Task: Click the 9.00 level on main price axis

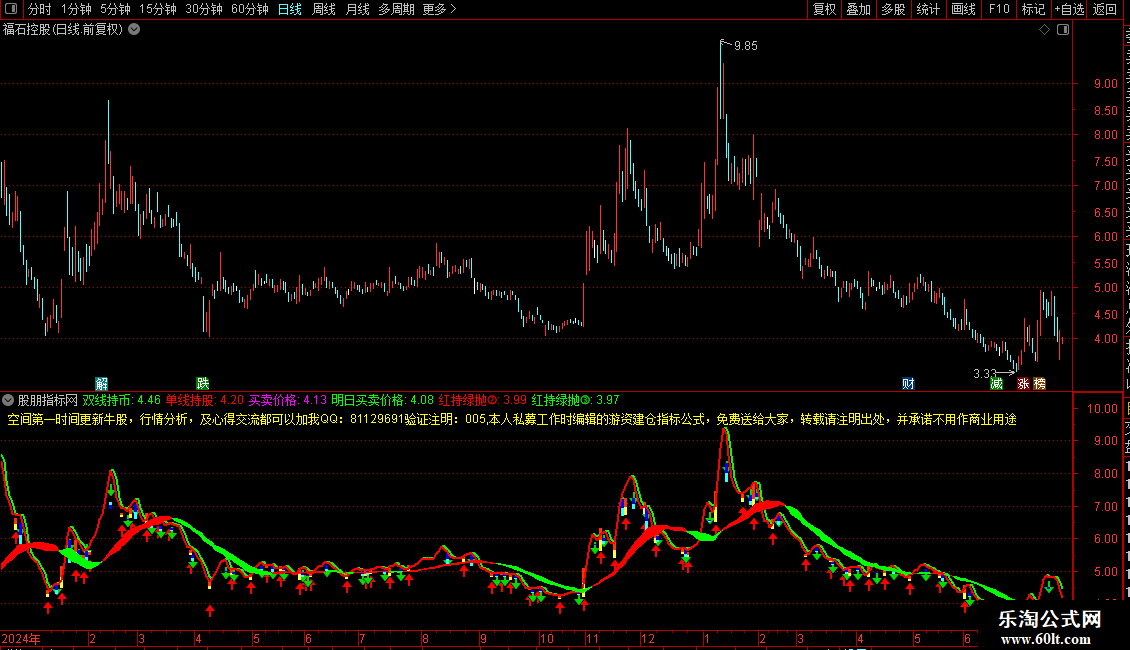Action: click(1105, 84)
